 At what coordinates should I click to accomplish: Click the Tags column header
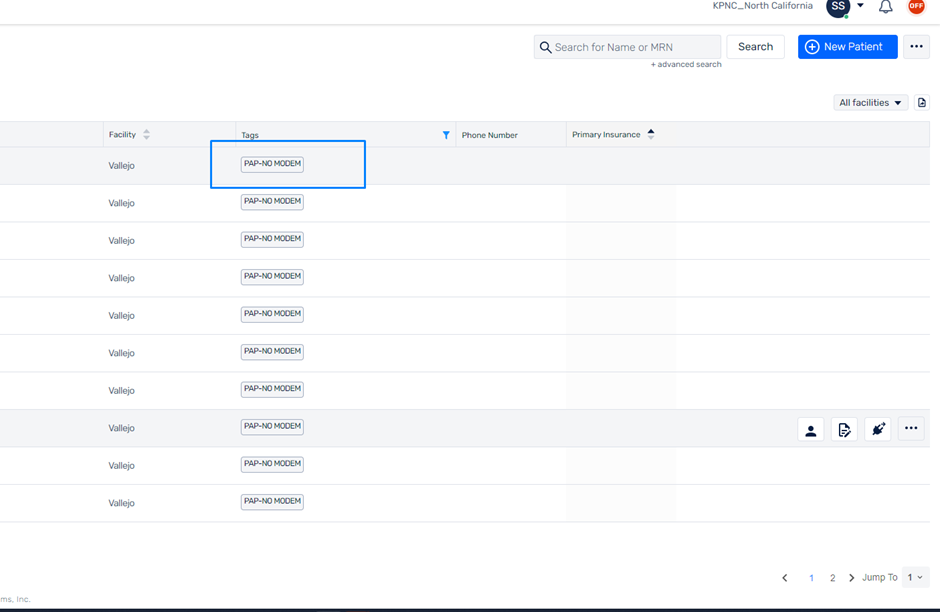click(x=249, y=135)
